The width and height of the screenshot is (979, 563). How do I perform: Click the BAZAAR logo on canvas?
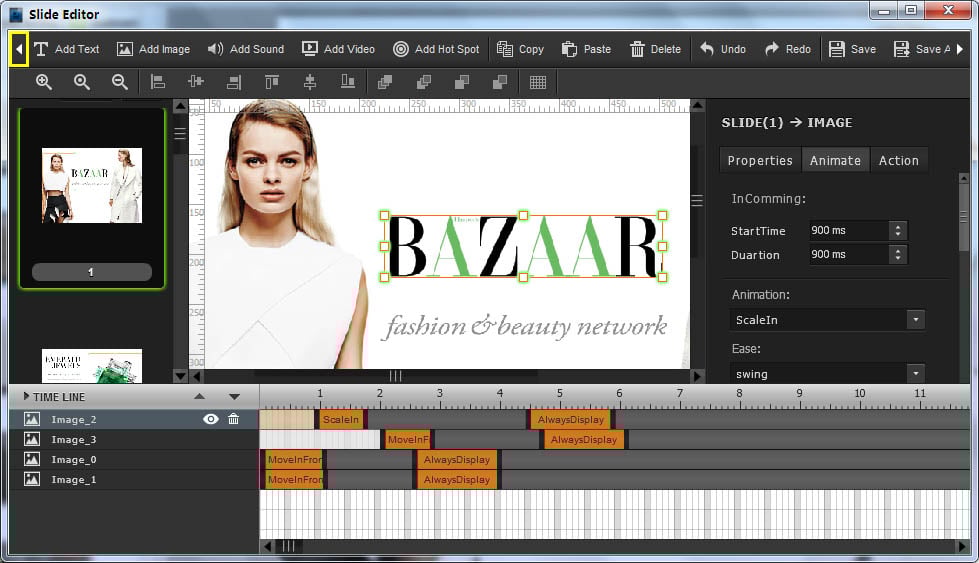pos(523,246)
